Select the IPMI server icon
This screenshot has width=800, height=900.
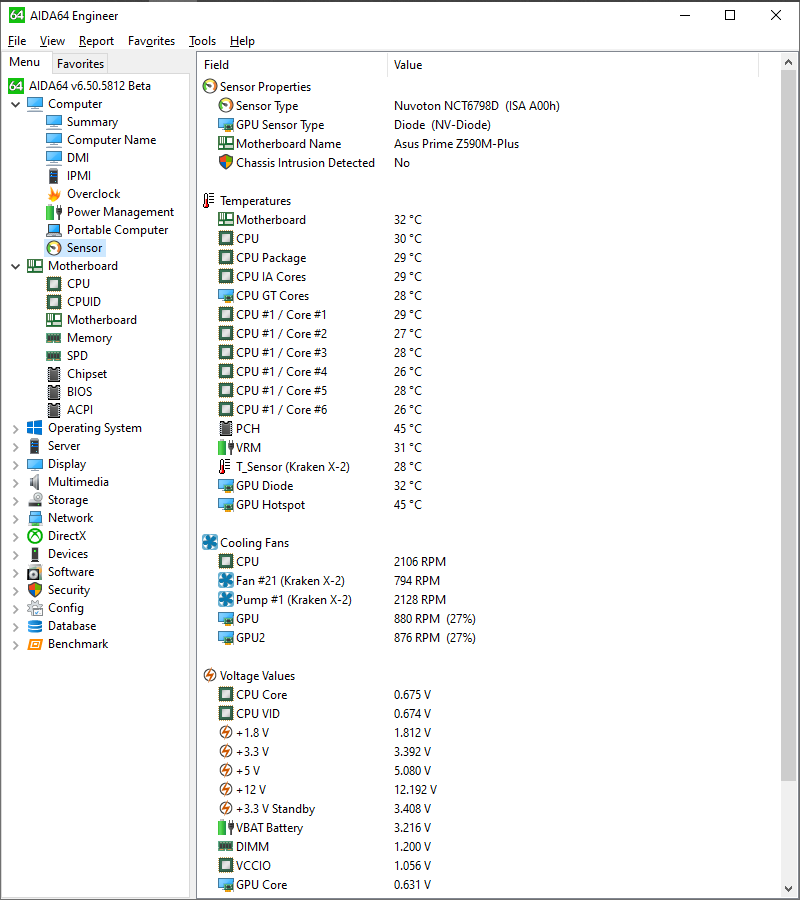click(x=54, y=176)
